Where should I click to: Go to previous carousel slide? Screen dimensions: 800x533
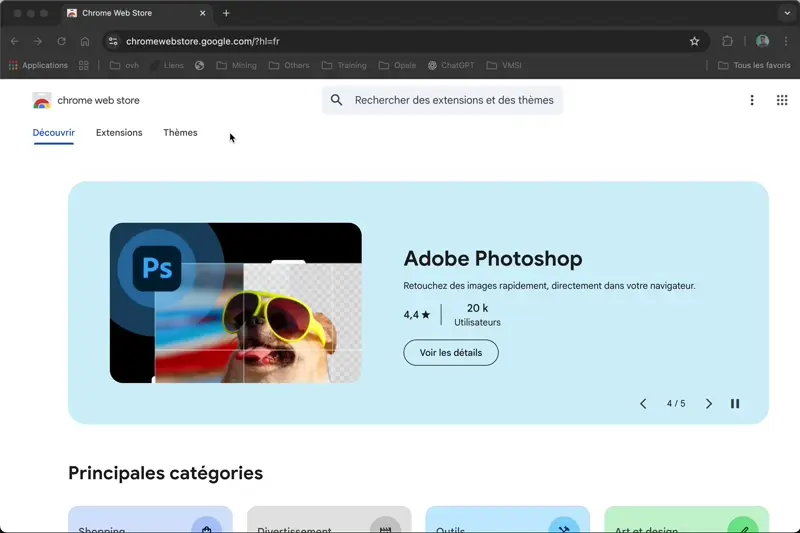coord(643,403)
